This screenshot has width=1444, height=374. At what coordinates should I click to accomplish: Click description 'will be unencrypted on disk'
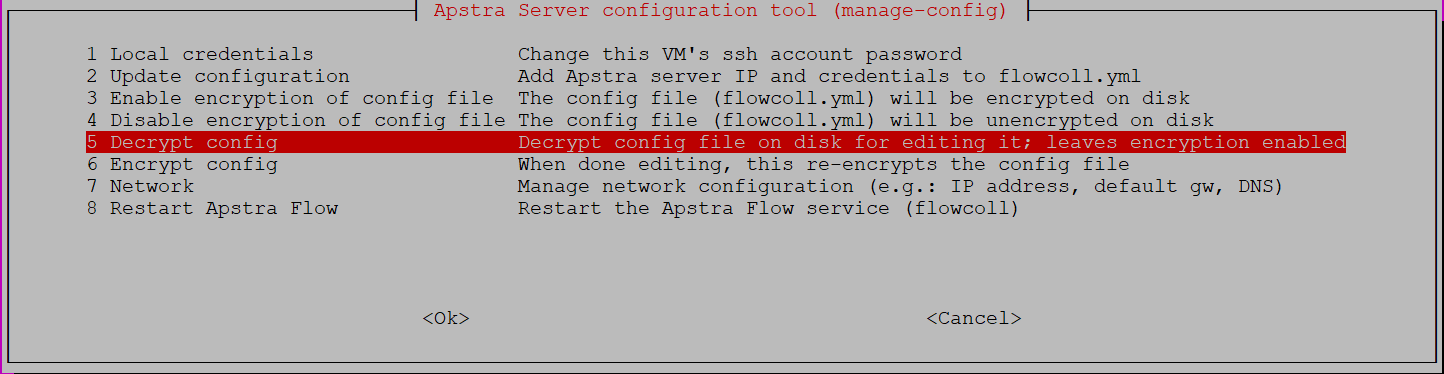click(x=1052, y=120)
